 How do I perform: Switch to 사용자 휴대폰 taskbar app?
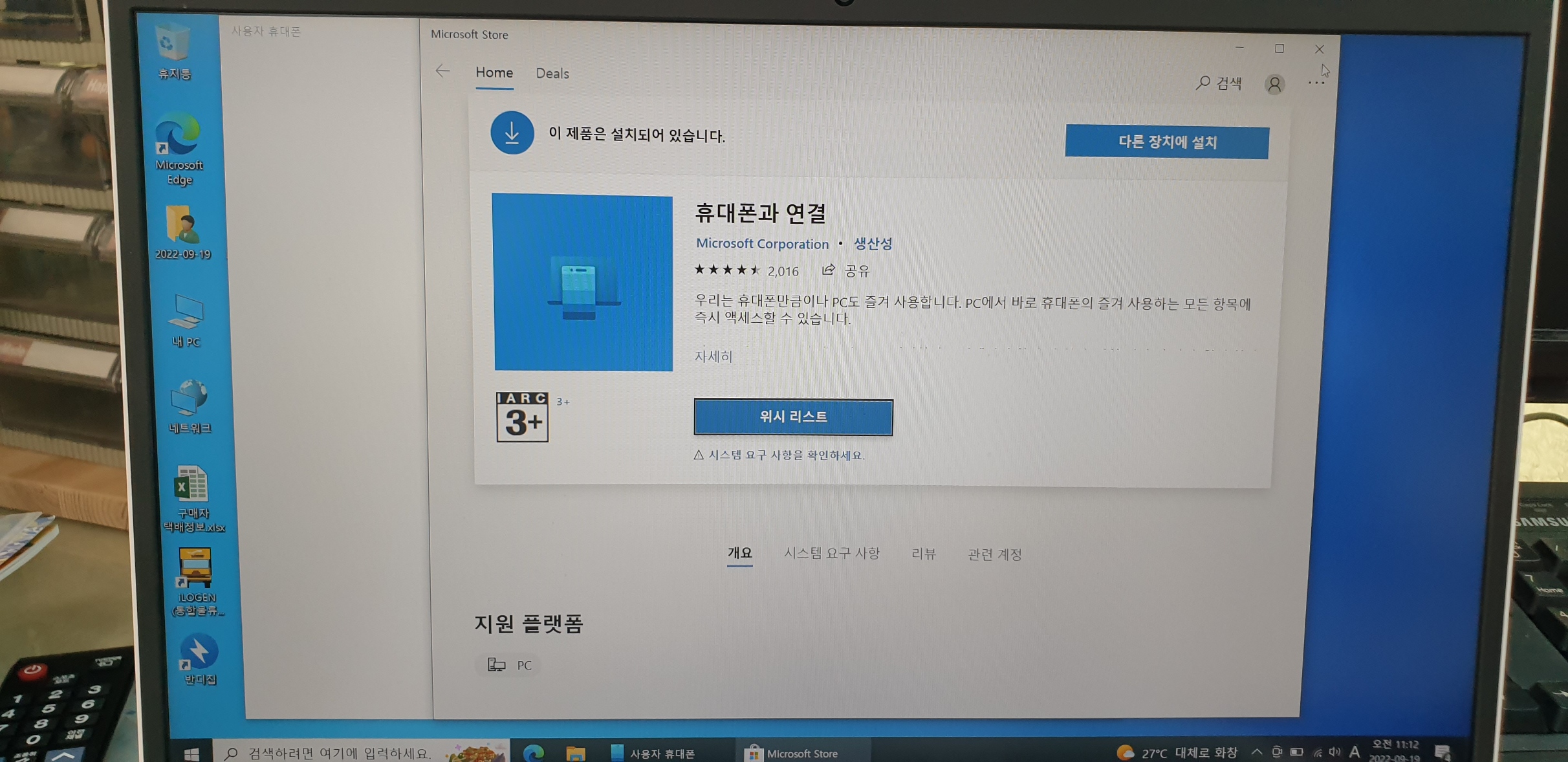[x=655, y=753]
